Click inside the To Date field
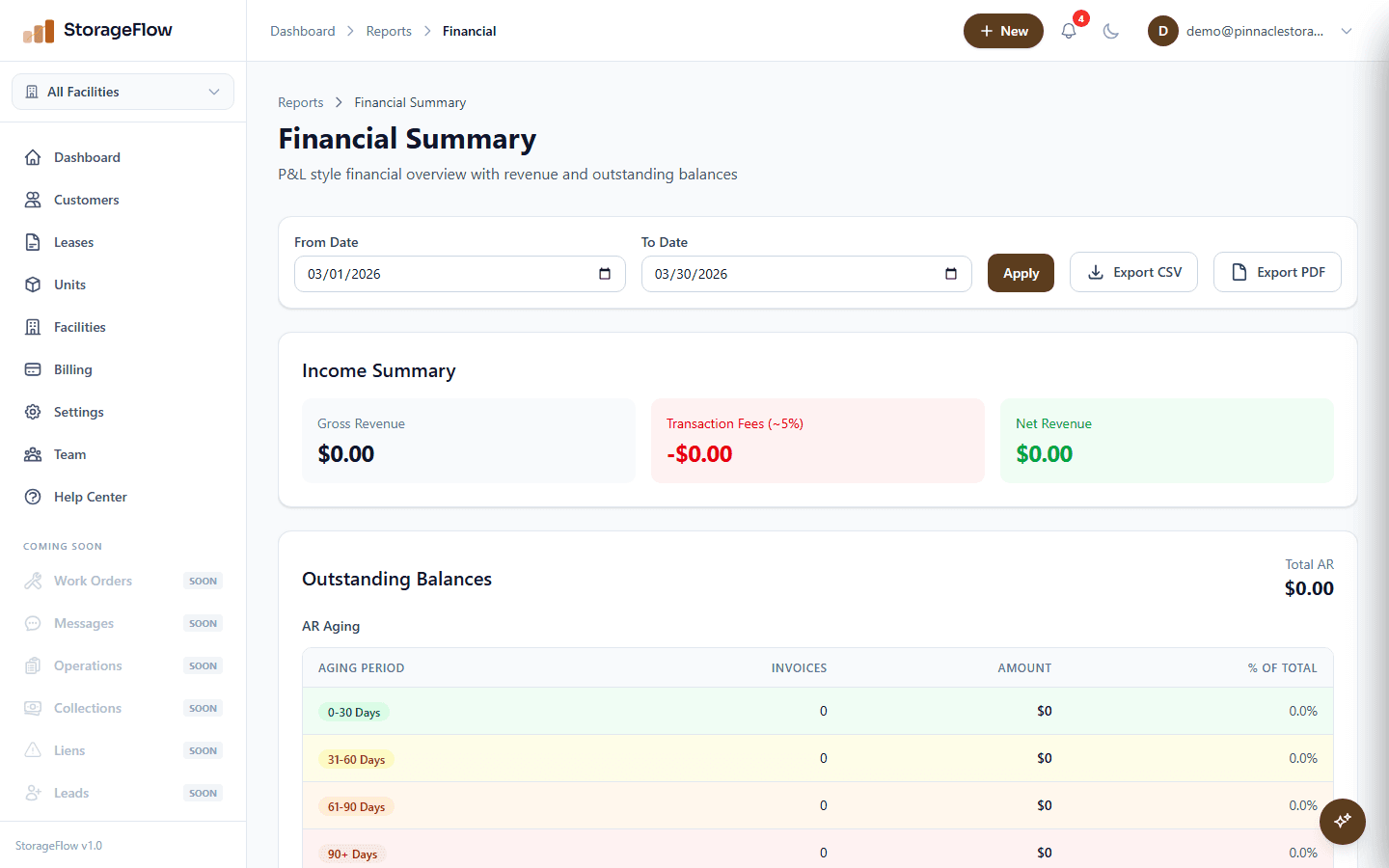Image resolution: width=1389 pixels, height=868 pixels. 791,274
